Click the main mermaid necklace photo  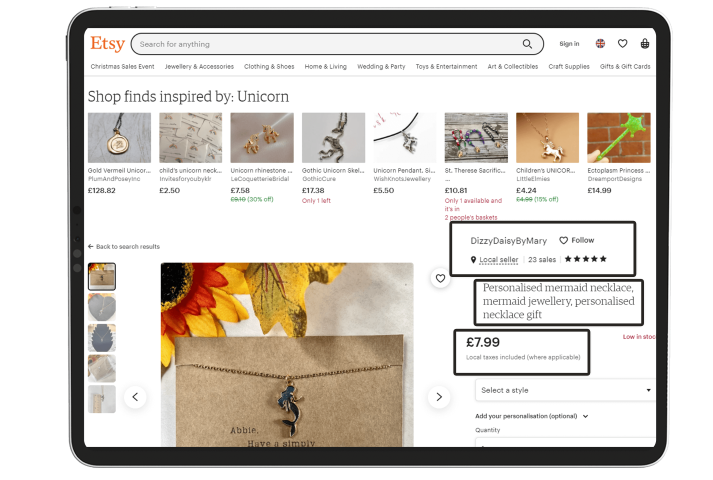coord(287,355)
